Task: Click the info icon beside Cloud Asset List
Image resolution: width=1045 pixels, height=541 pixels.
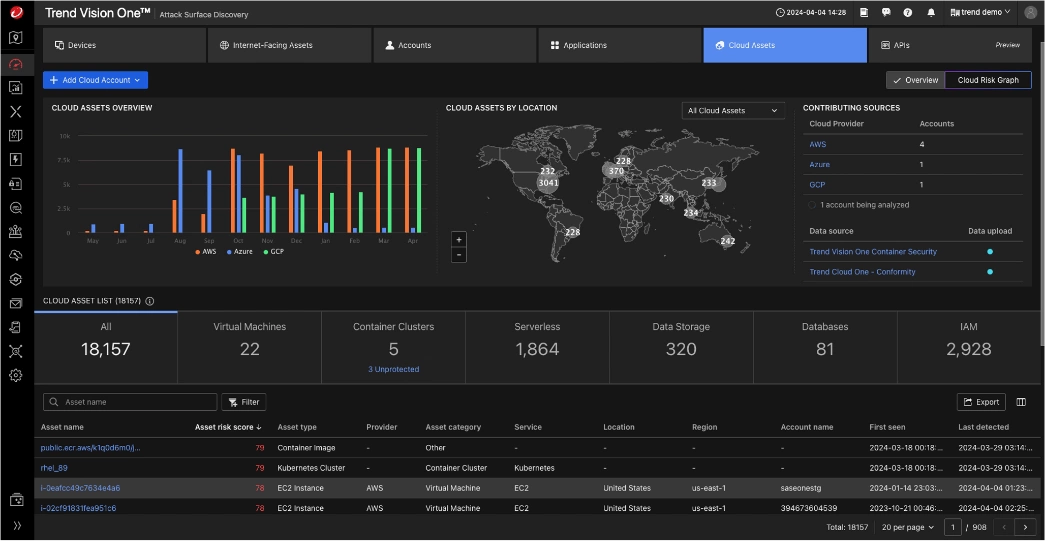Action: coord(150,301)
